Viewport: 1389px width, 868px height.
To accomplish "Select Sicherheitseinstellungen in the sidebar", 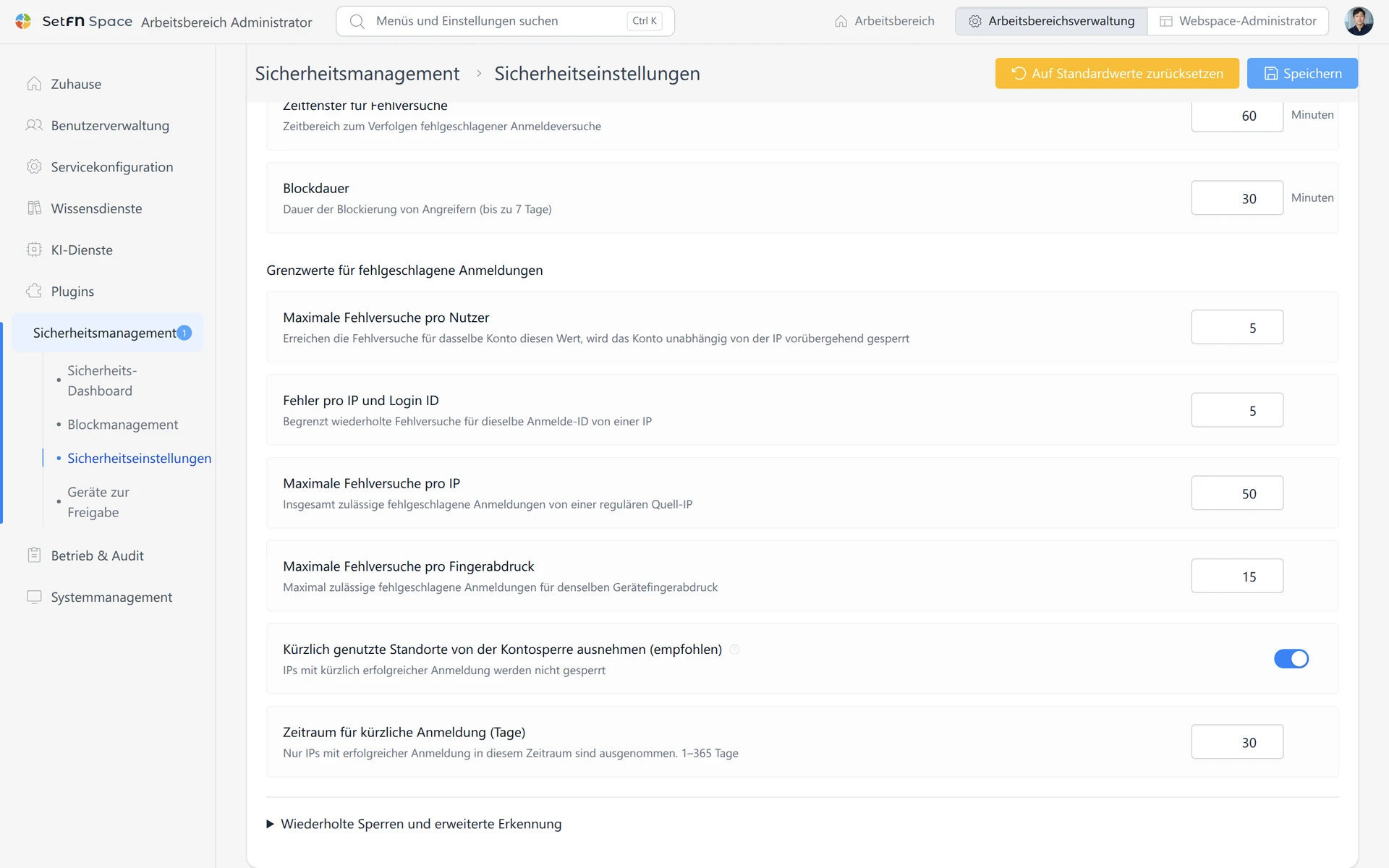I will (x=139, y=459).
